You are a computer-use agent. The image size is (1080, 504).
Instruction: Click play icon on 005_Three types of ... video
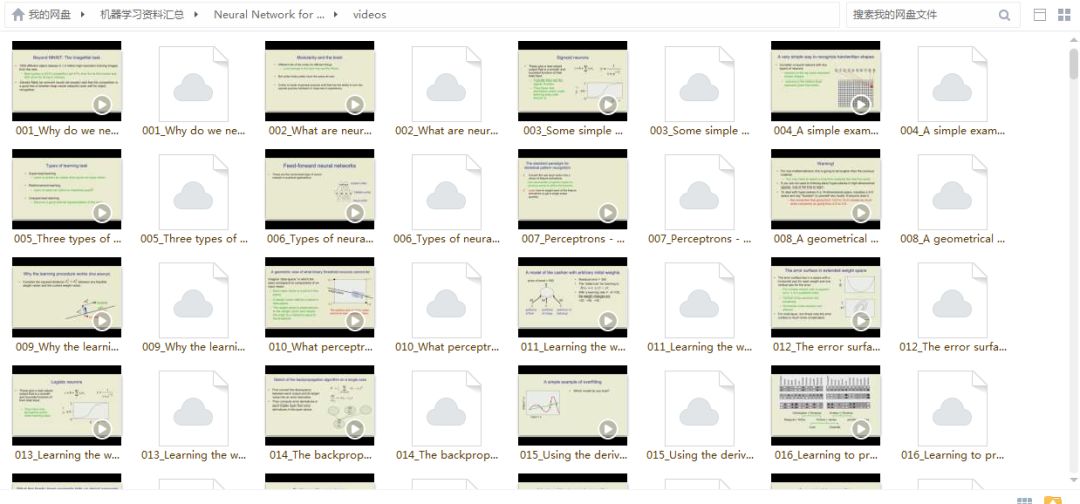click(x=102, y=213)
